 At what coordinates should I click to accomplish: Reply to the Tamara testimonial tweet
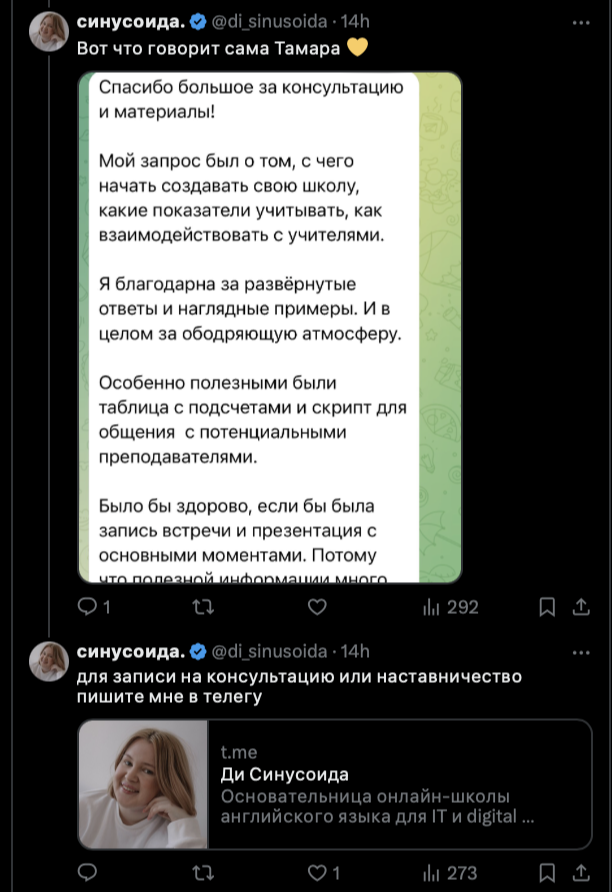(94, 607)
